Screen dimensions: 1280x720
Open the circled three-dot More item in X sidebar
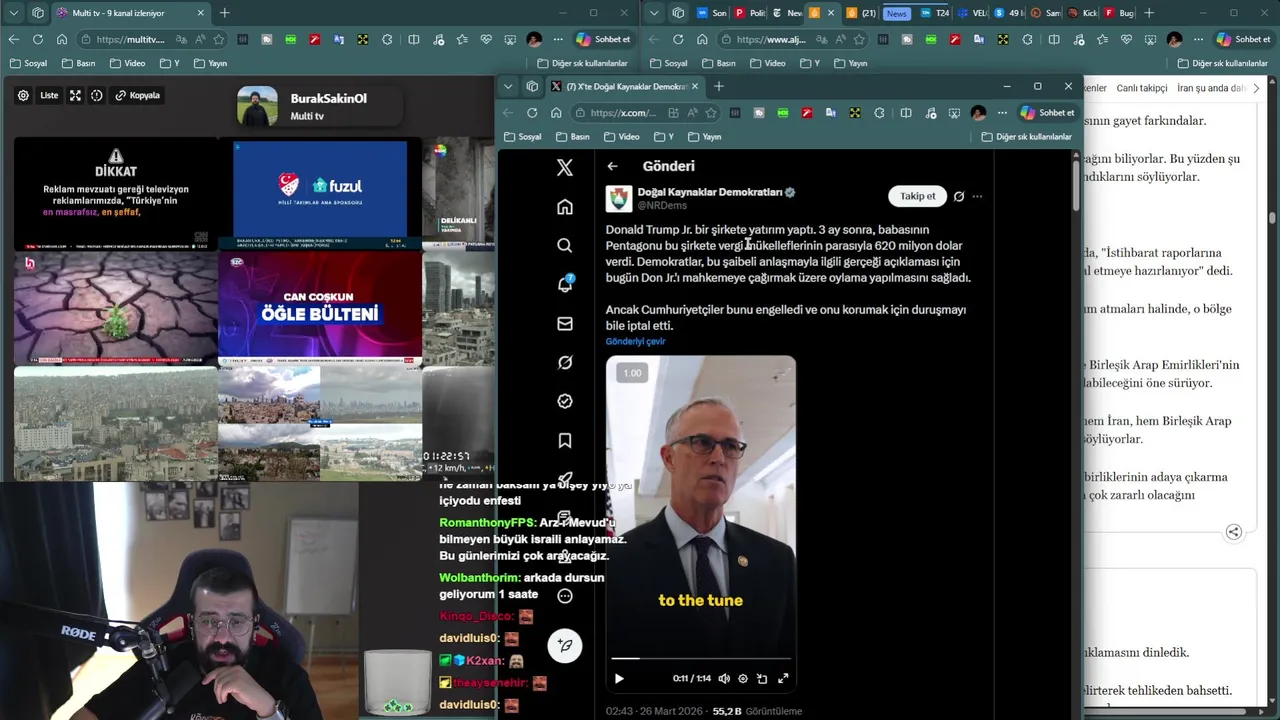(565, 596)
